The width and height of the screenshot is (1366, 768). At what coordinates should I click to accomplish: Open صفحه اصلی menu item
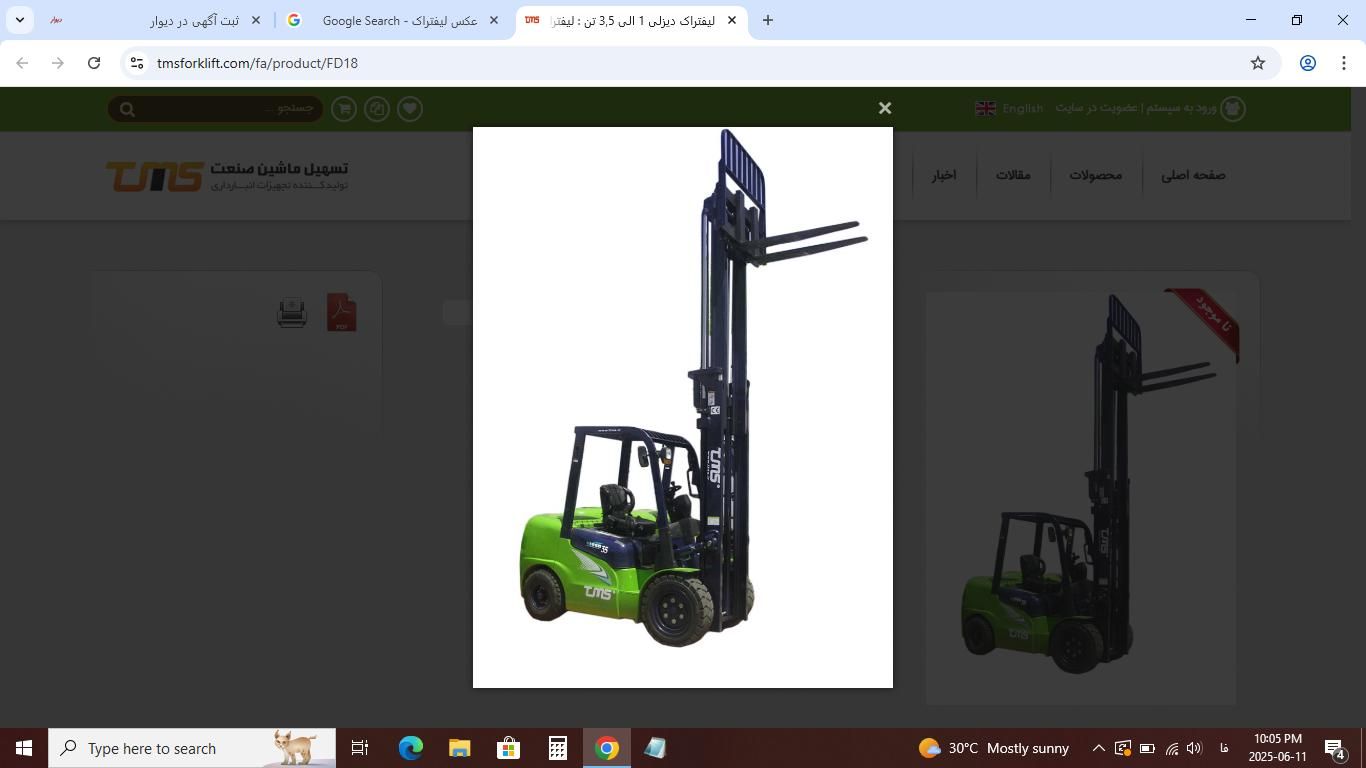pos(1193,175)
